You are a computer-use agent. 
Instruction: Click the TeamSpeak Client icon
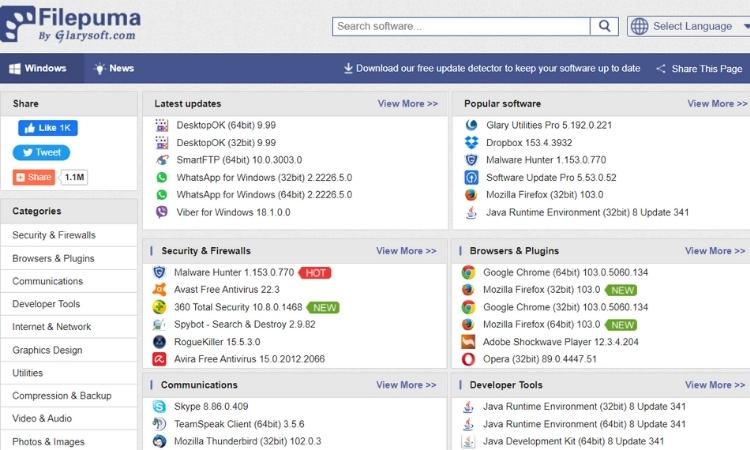159,424
